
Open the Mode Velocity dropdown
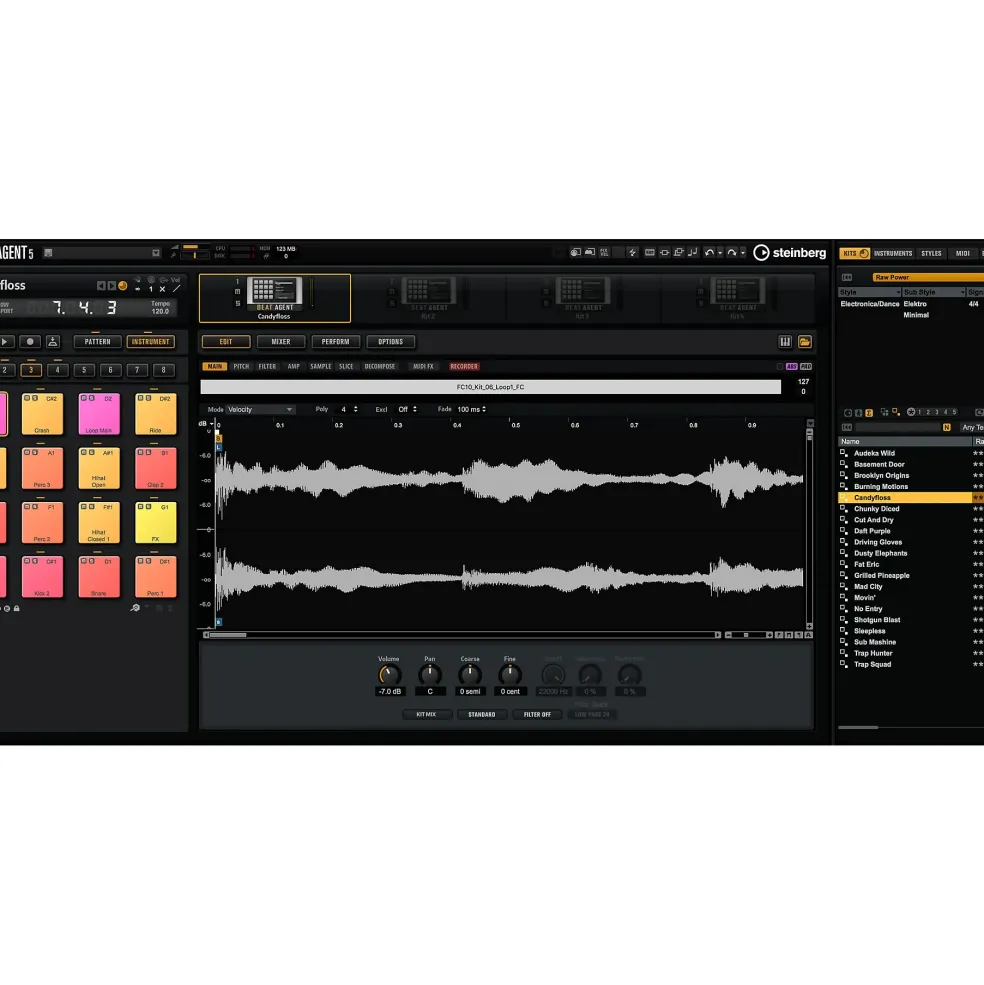pos(260,410)
